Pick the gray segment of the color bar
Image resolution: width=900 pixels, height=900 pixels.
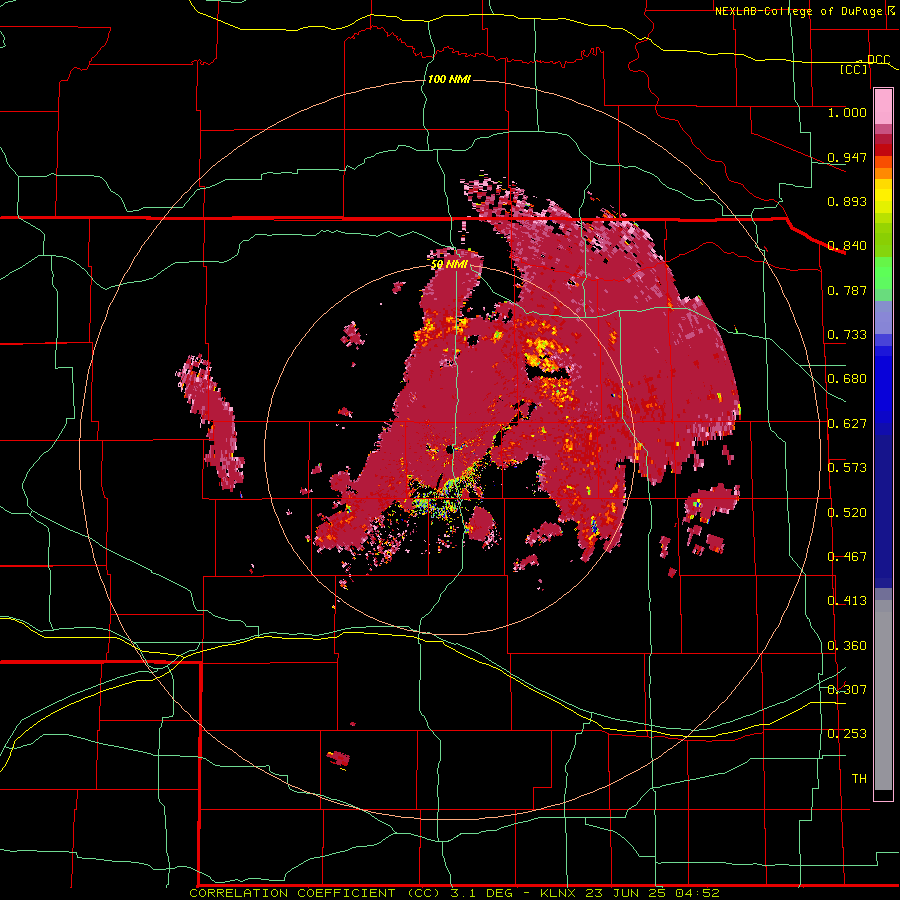(x=883, y=695)
